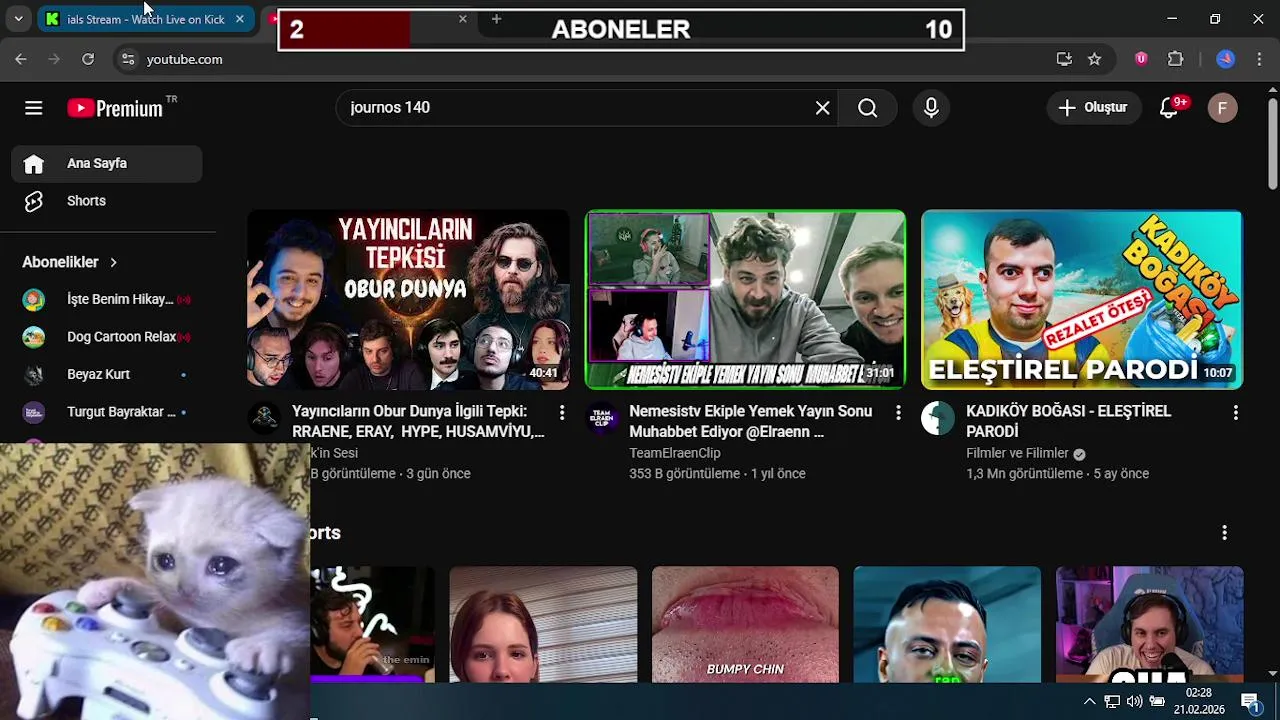
Task: Open the Filmler ve Filimler channel avatar
Action: [938, 418]
